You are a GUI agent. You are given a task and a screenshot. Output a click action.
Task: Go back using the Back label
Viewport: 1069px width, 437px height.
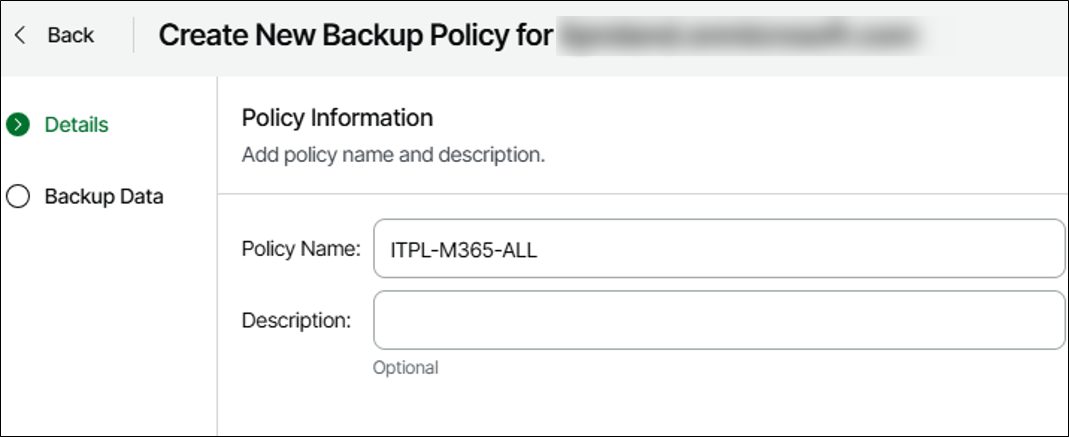(x=70, y=35)
